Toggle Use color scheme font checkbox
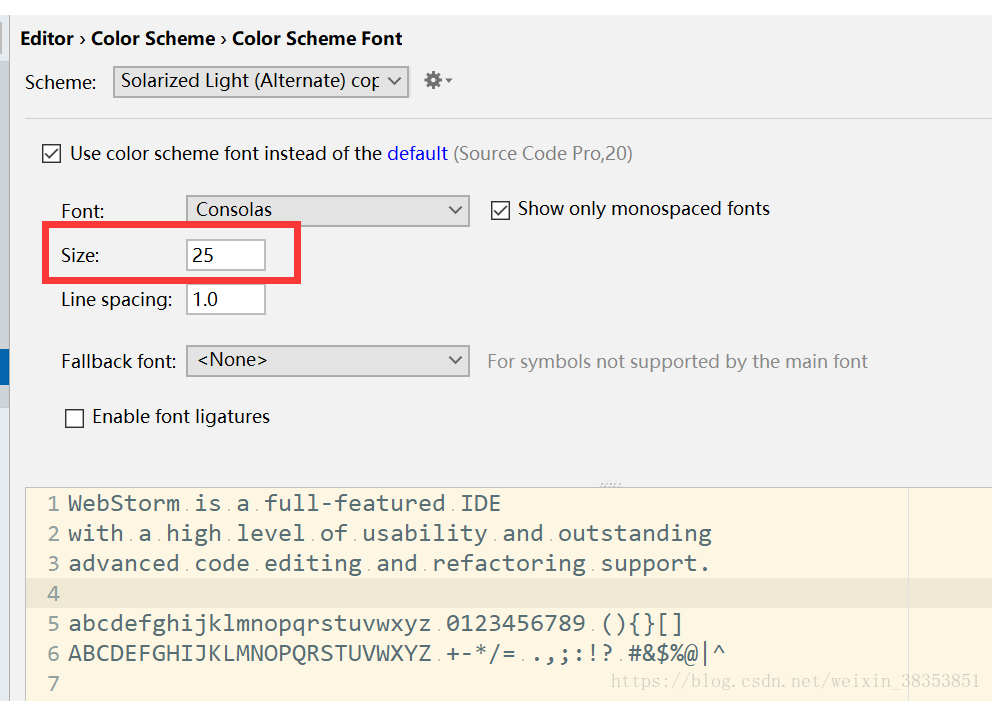This screenshot has height=701, width=992. pyautogui.click(x=51, y=154)
